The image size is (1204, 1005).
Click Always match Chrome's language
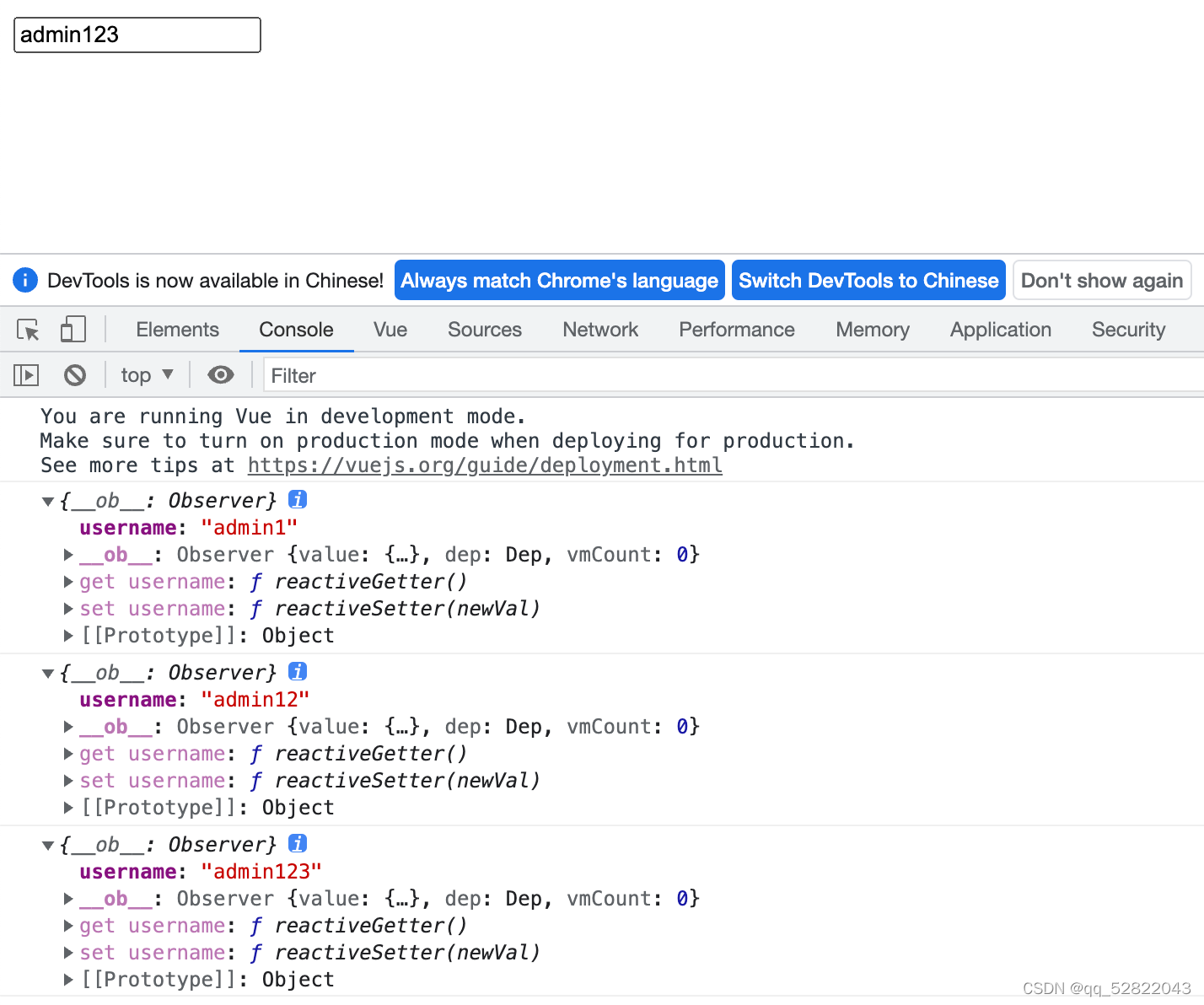(559, 280)
